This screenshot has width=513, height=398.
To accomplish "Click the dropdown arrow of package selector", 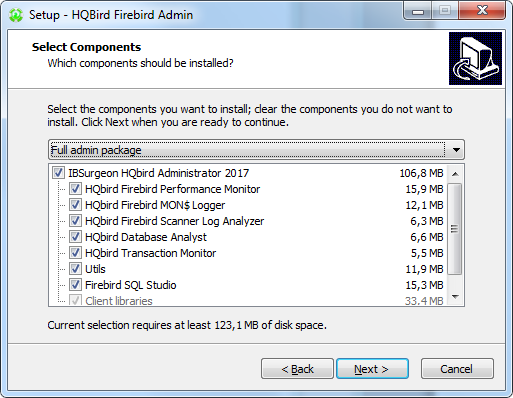I will pos(456,150).
